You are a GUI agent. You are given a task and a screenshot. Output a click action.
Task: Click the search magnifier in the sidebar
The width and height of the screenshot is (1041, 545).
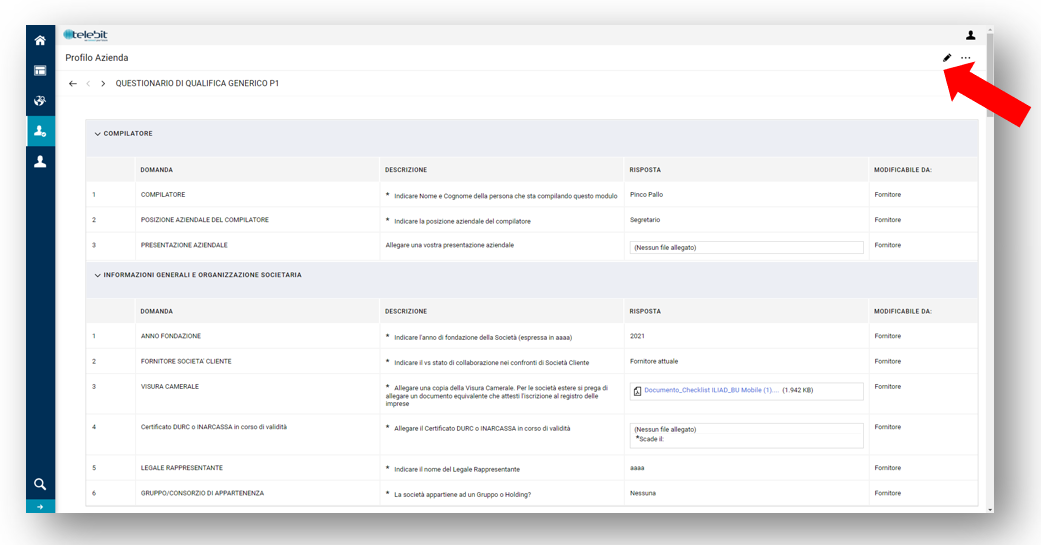pyautogui.click(x=40, y=484)
